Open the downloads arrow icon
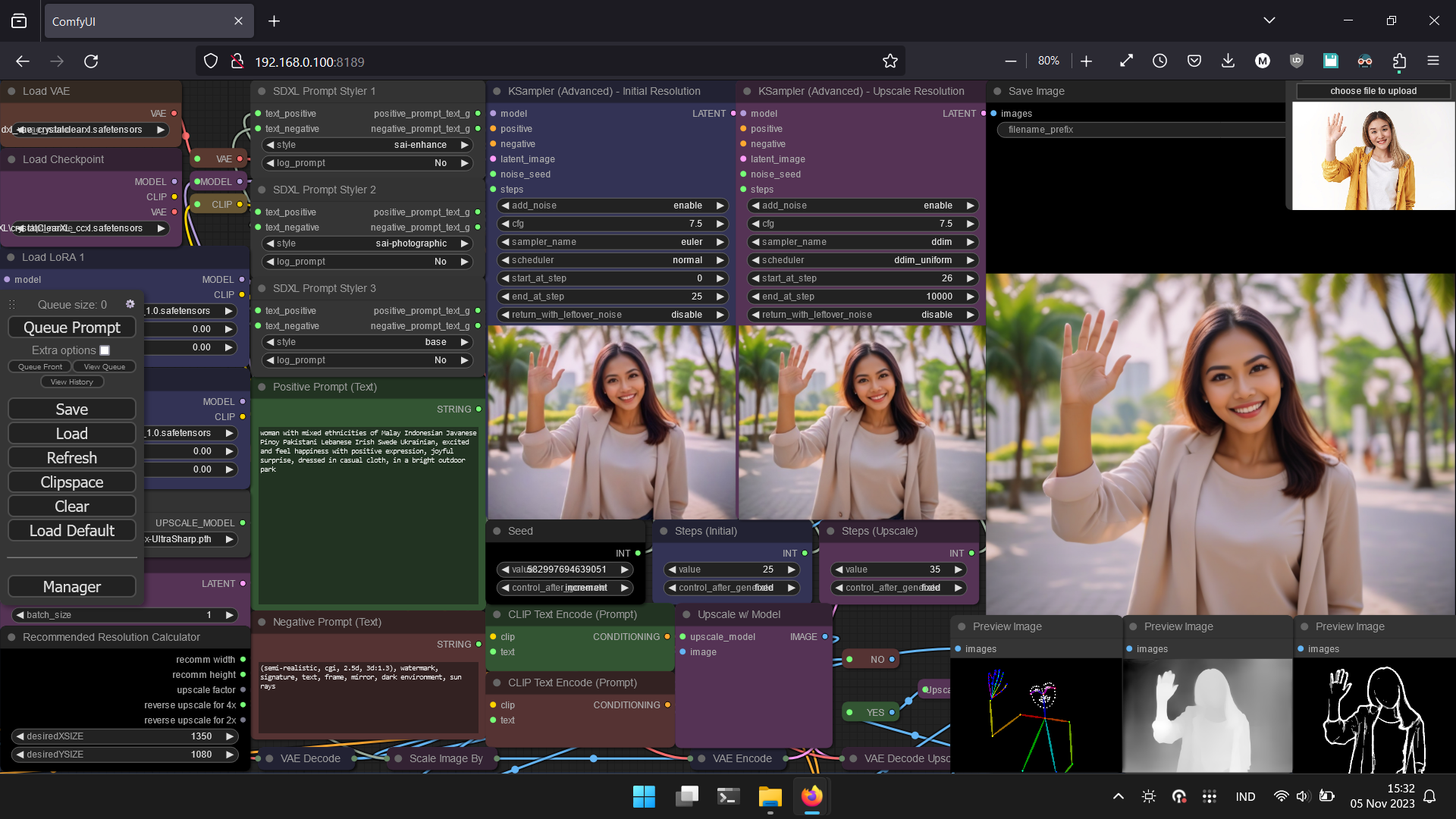The height and width of the screenshot is (819, 1456). (1228, 61)
